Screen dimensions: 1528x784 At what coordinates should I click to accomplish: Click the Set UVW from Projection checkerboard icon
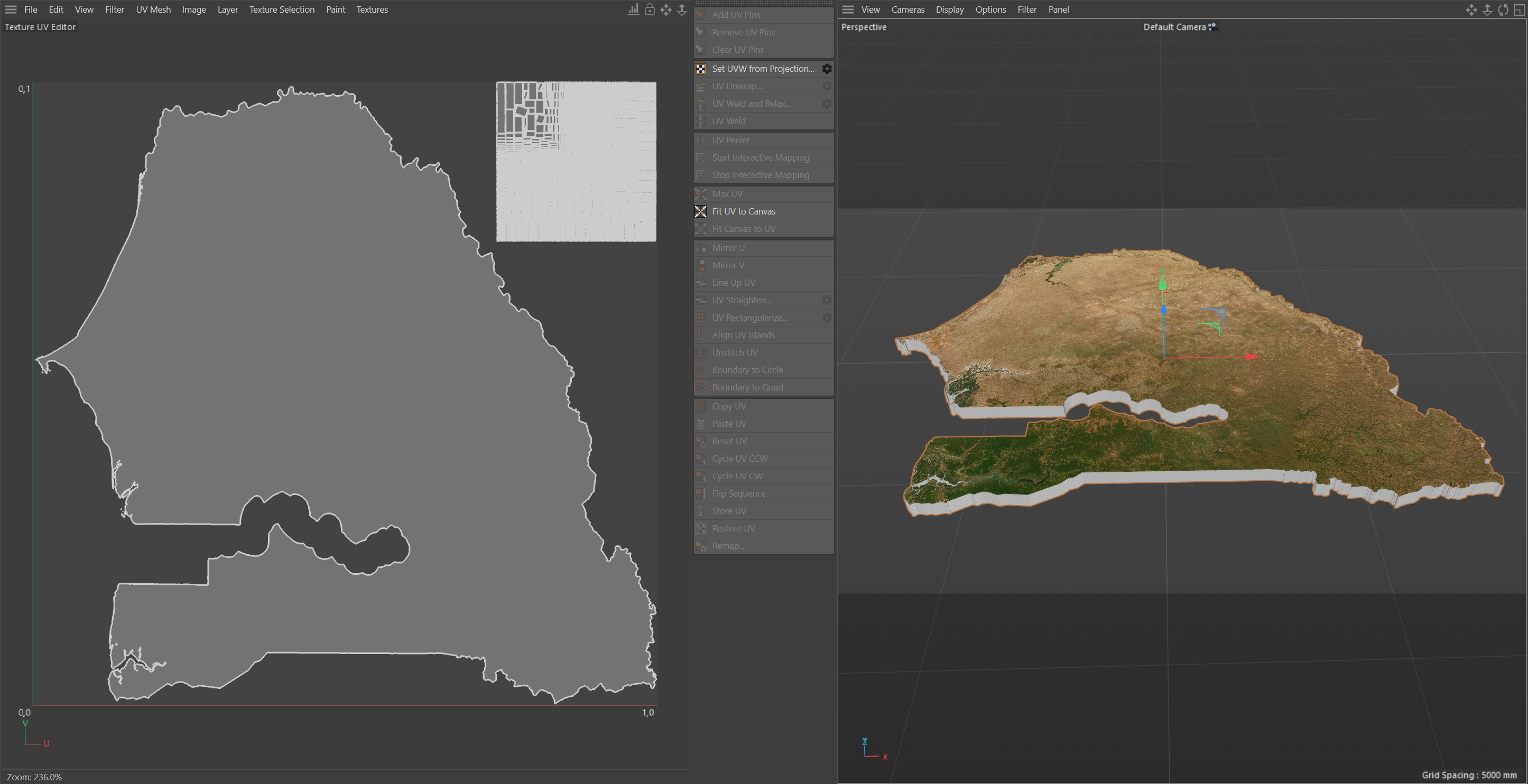coord(700,69)
